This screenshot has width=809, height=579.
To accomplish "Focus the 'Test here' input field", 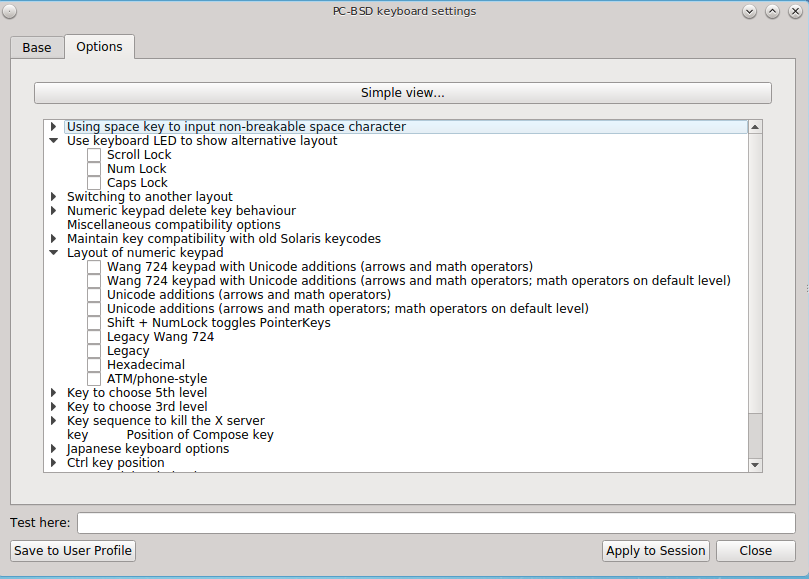I will (x=436, y=523).
